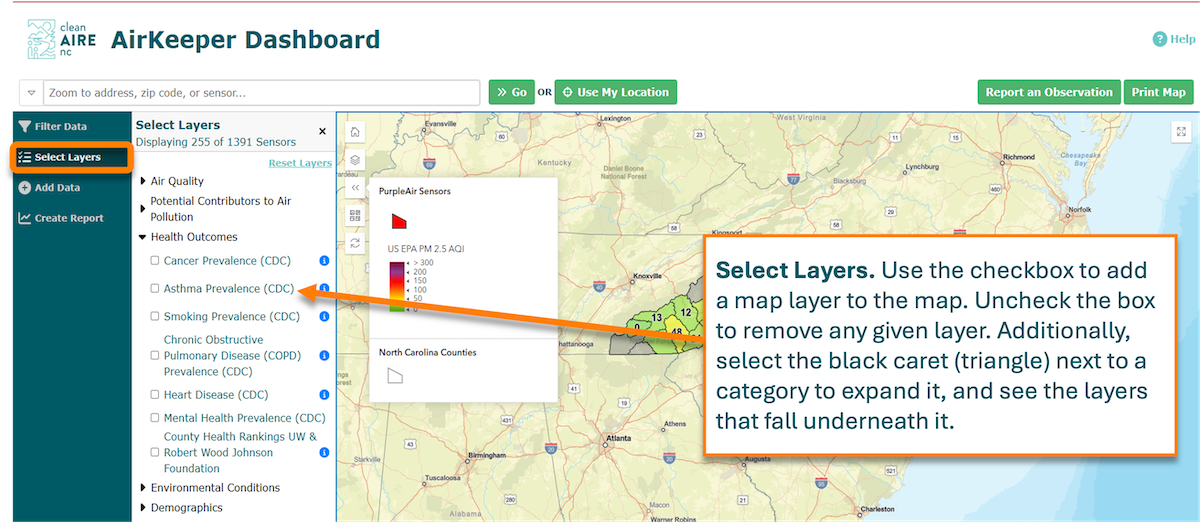The width and height of the screenshot is (1200, 523).
Task: Show info for Heart Disease layer
Action: (x=324, y=395)
